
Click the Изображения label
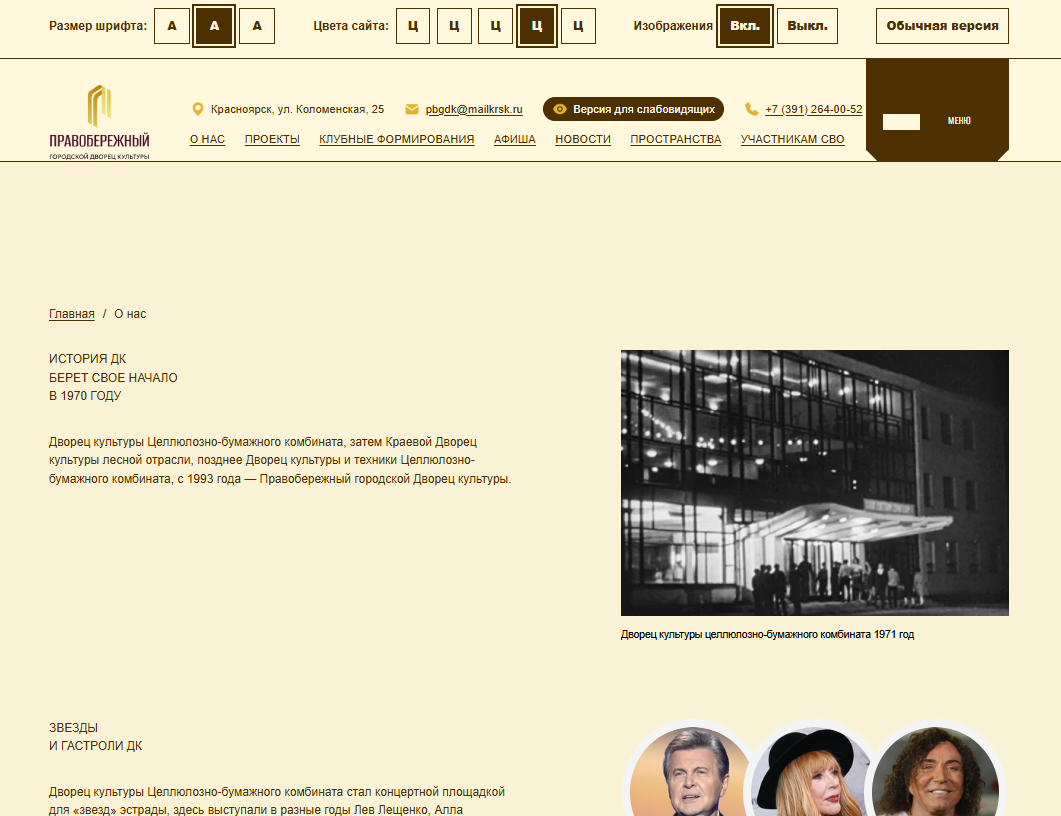(x=673, y=26)
